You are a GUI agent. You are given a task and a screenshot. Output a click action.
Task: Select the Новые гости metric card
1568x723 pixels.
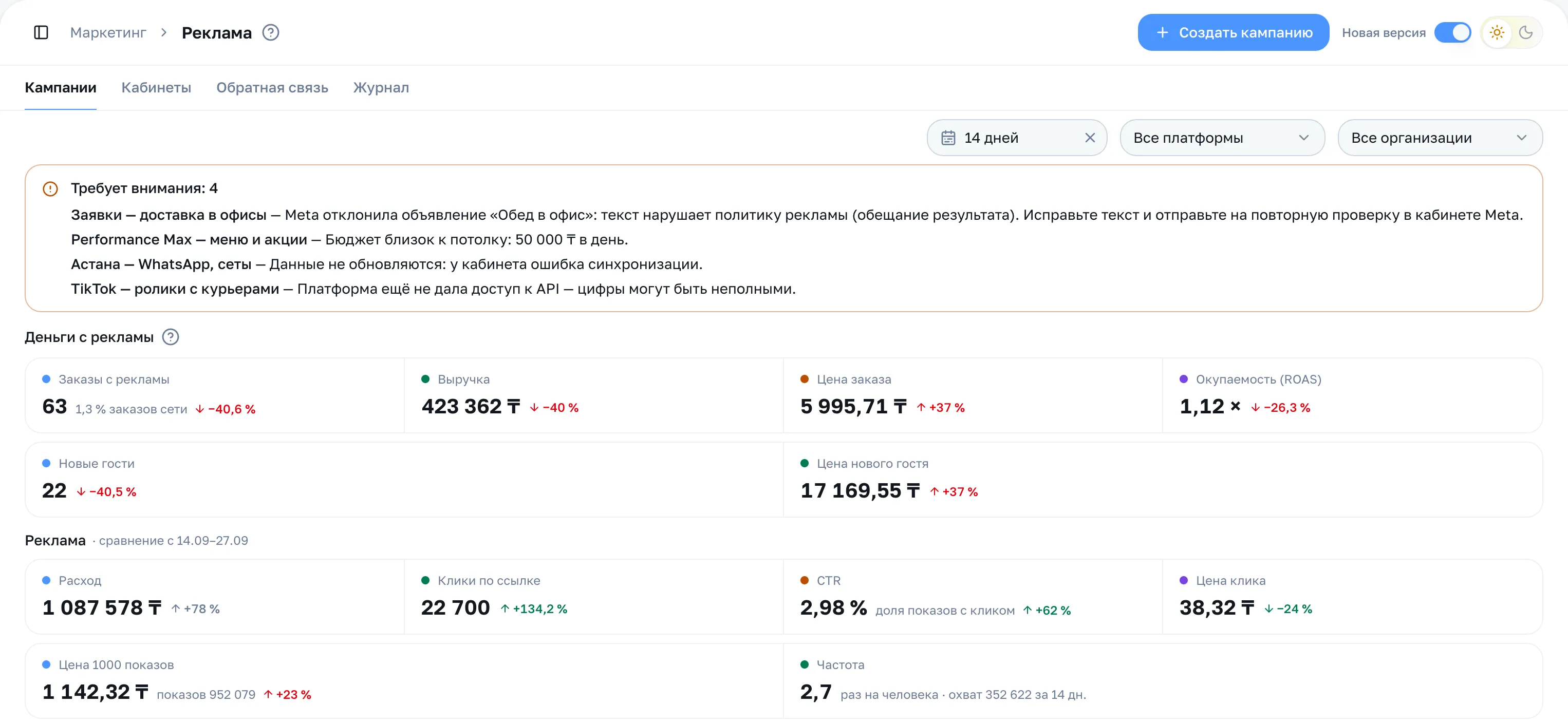point(404,480)
